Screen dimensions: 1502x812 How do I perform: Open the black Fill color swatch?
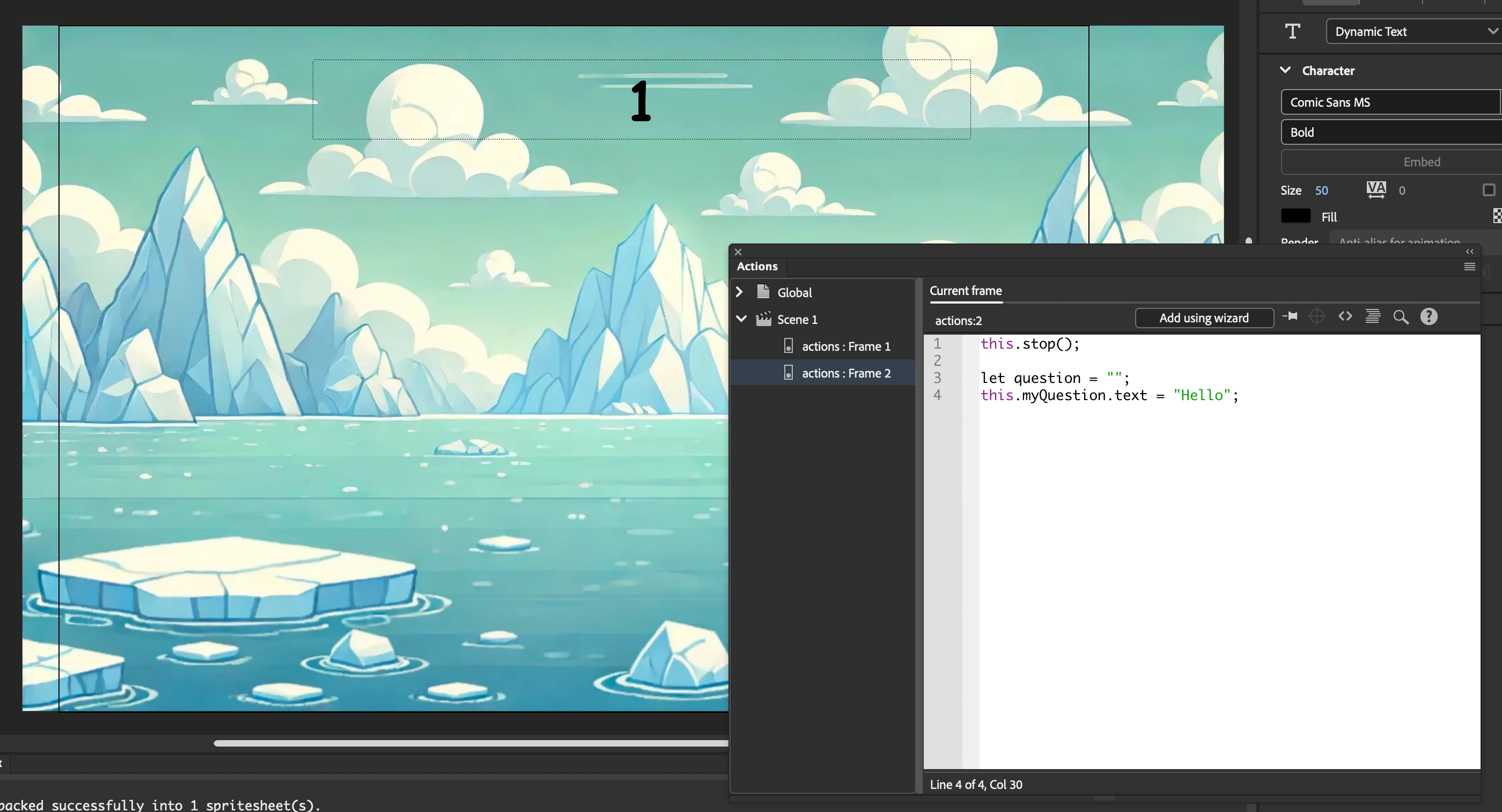[1295, 216]
